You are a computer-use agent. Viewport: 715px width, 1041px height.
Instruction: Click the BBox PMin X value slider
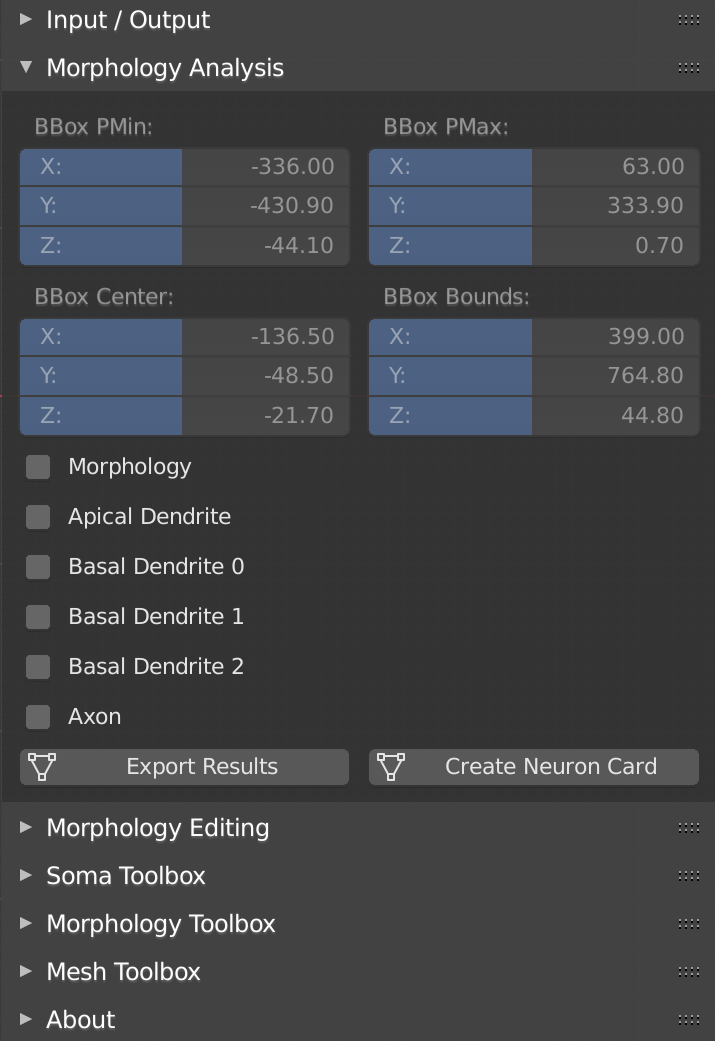pos(184,167)
